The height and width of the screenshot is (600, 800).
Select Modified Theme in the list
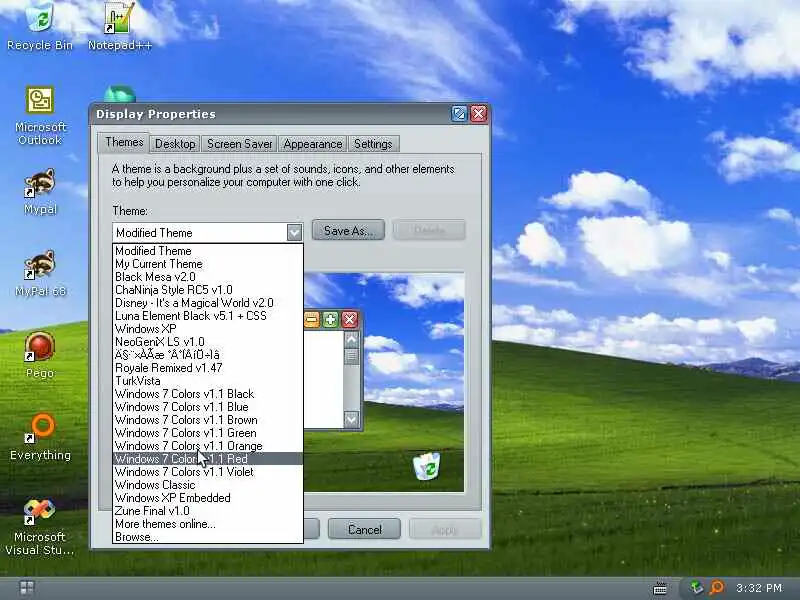click(208, 251)
